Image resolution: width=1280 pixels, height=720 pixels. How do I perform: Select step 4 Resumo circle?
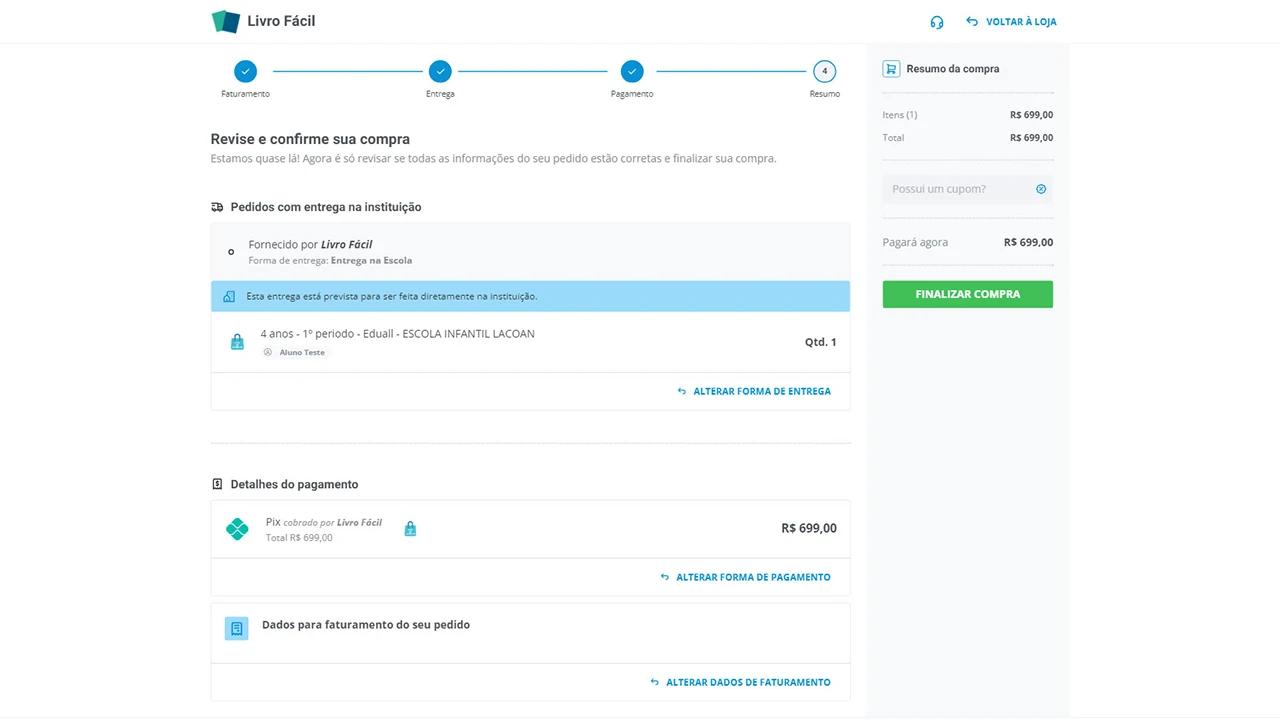click(x=824, y=71)
